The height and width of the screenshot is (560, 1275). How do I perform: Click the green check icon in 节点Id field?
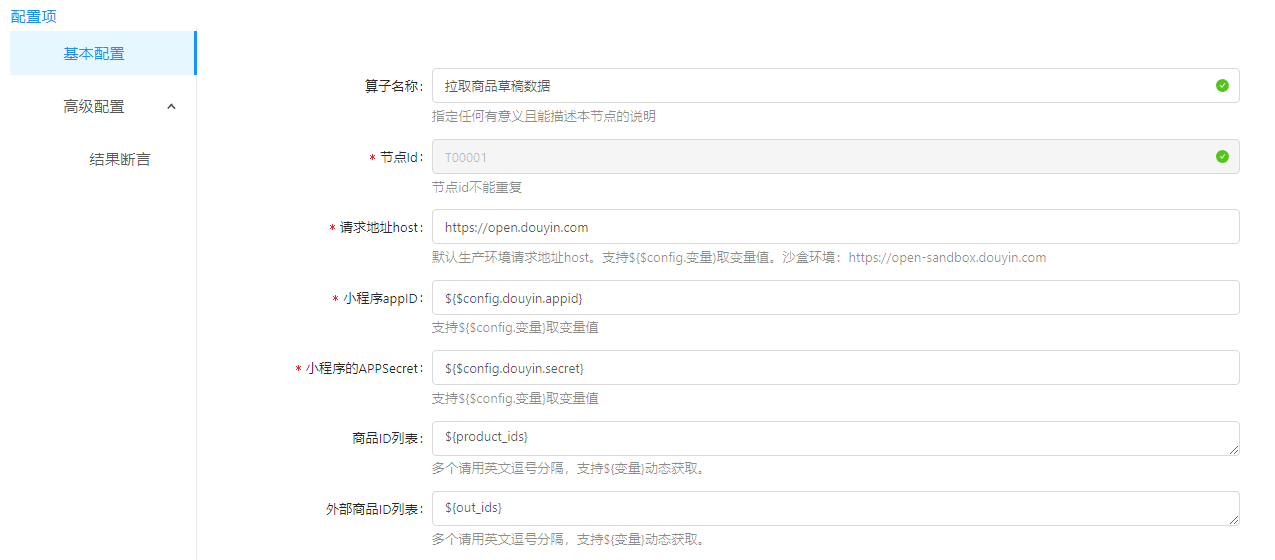[x=1222, y=157]
